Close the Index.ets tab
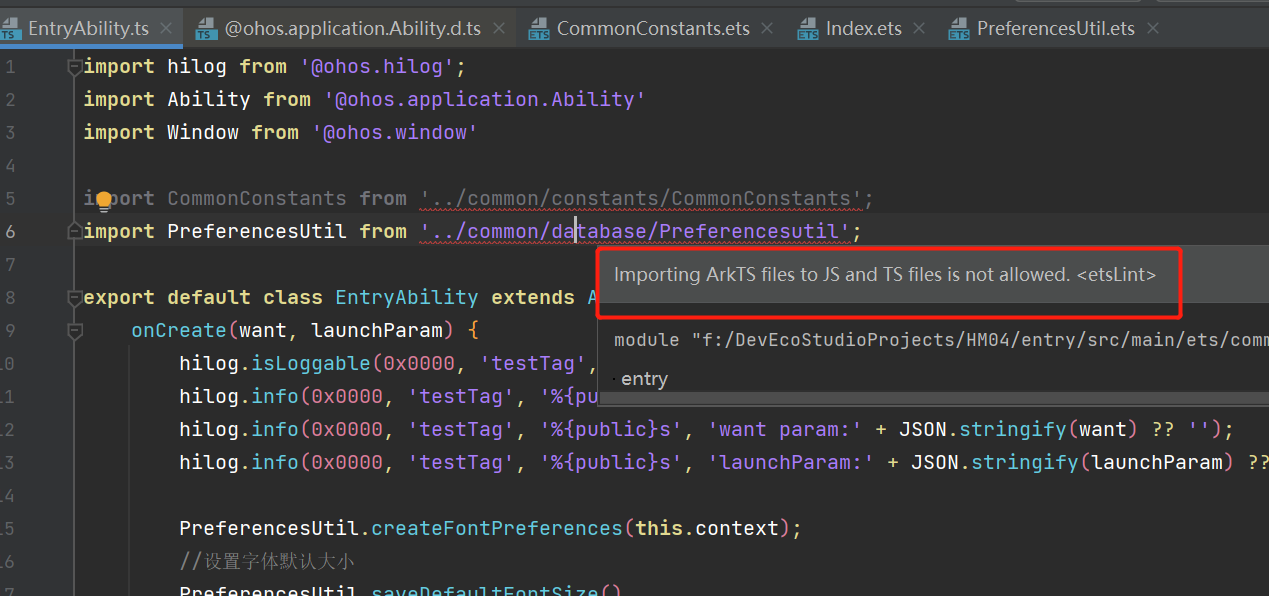Viewport: 1269px width, 596px height. click(919, 29)
